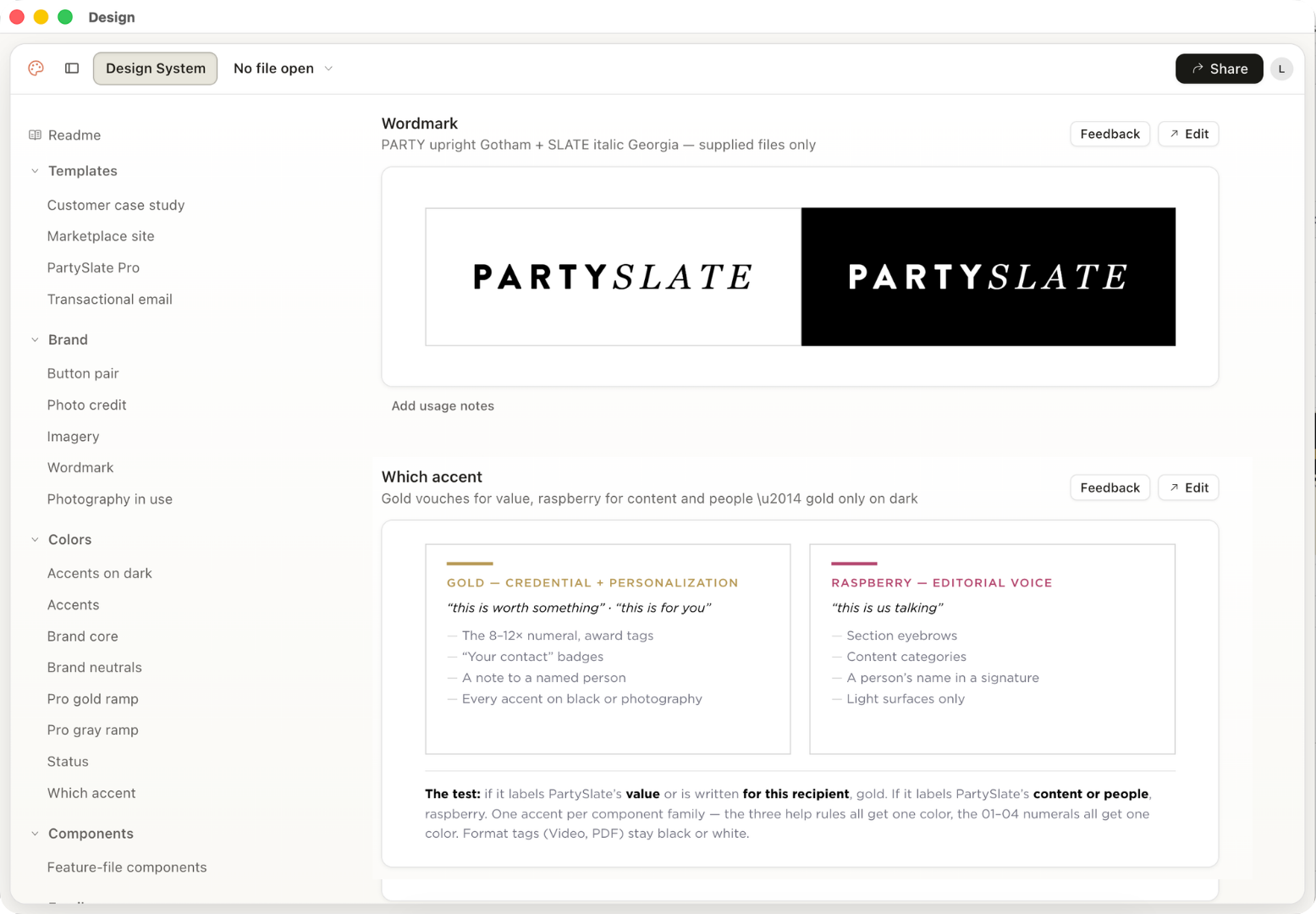Screen dimensions: 1316x914
Task: Click Feedback for Which accent section
Action: (x=1110, y=487)
